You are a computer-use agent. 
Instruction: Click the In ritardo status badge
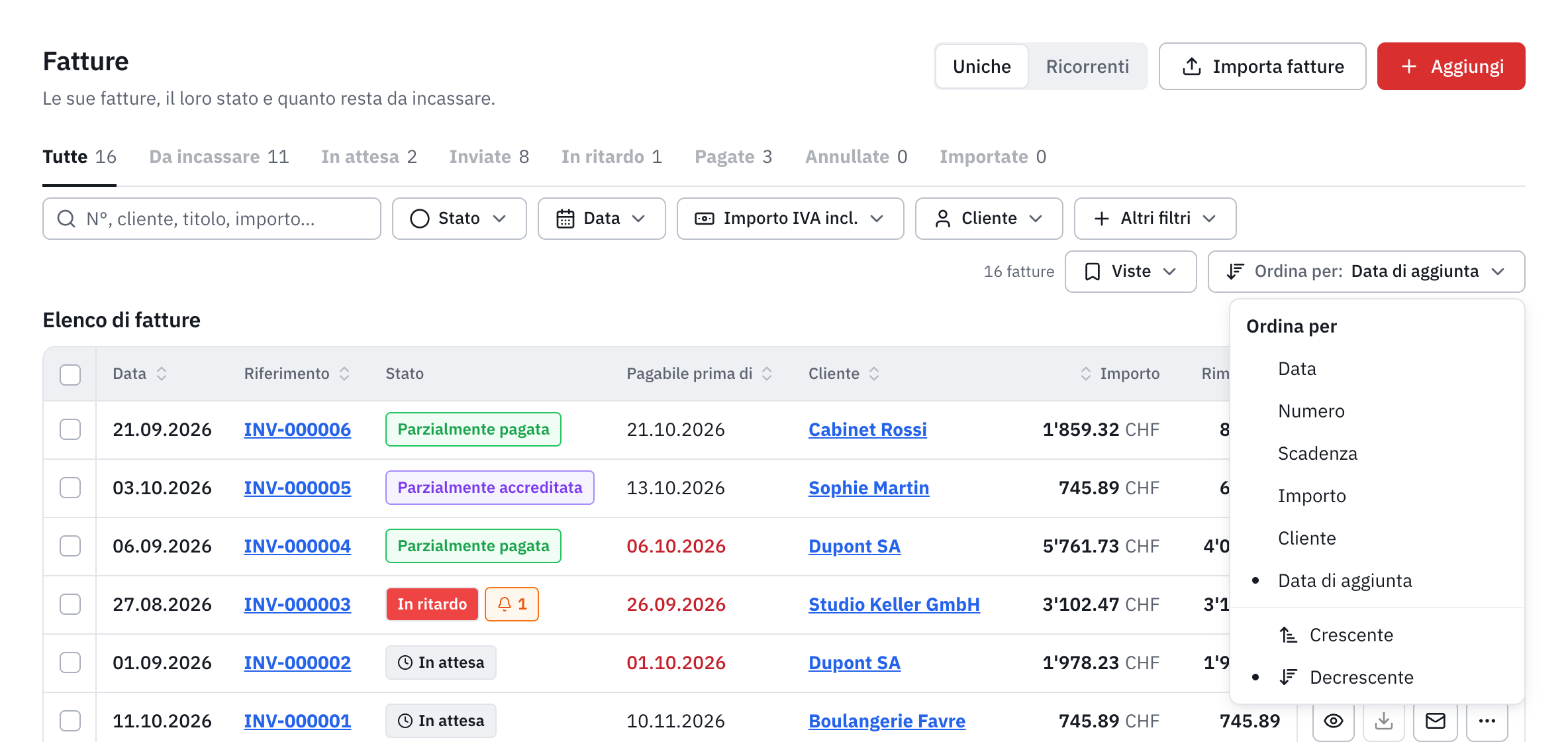pos(432,604)
